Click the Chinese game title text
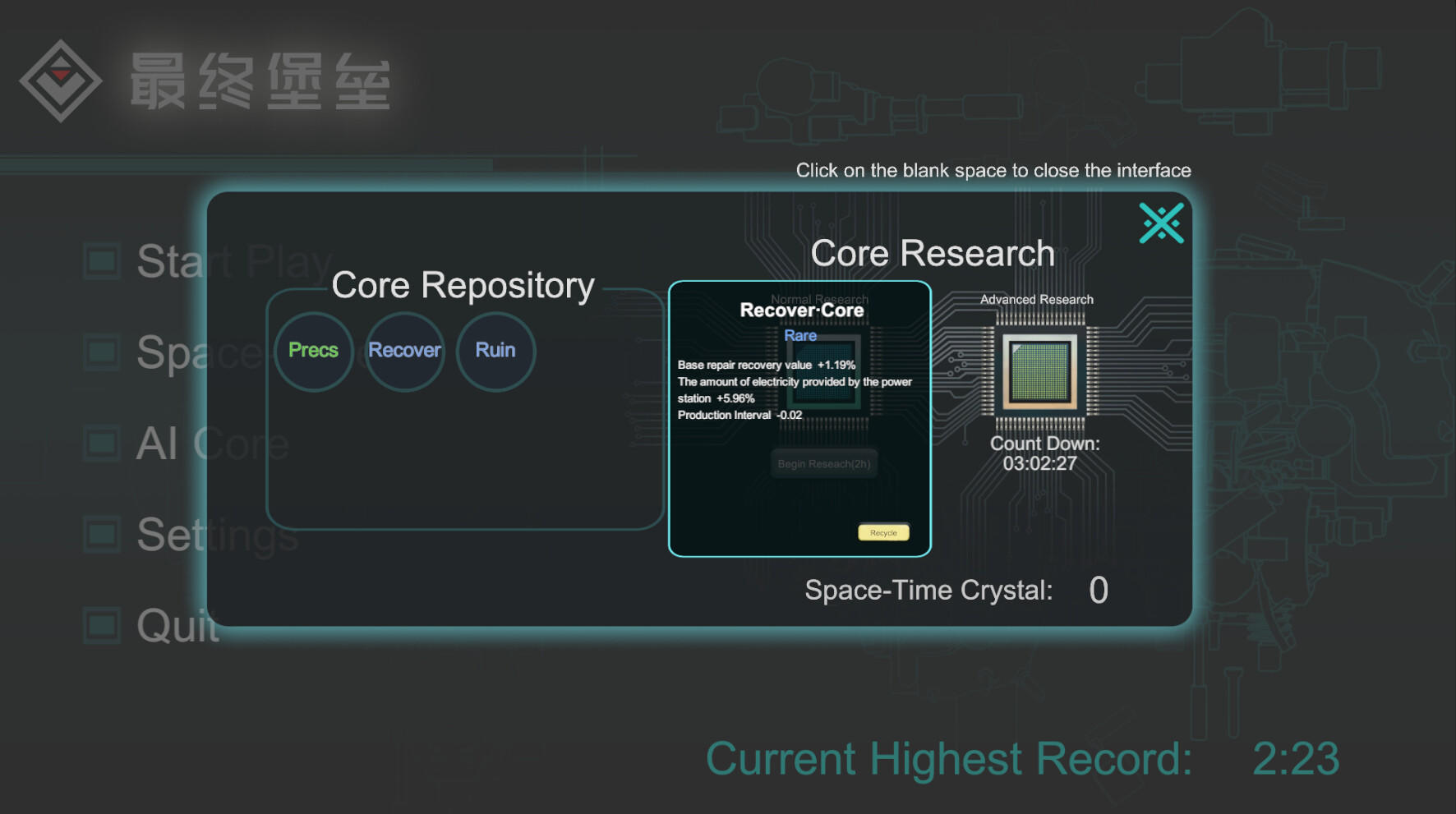This screenshot has height=814, width=1456. point(260,81)
